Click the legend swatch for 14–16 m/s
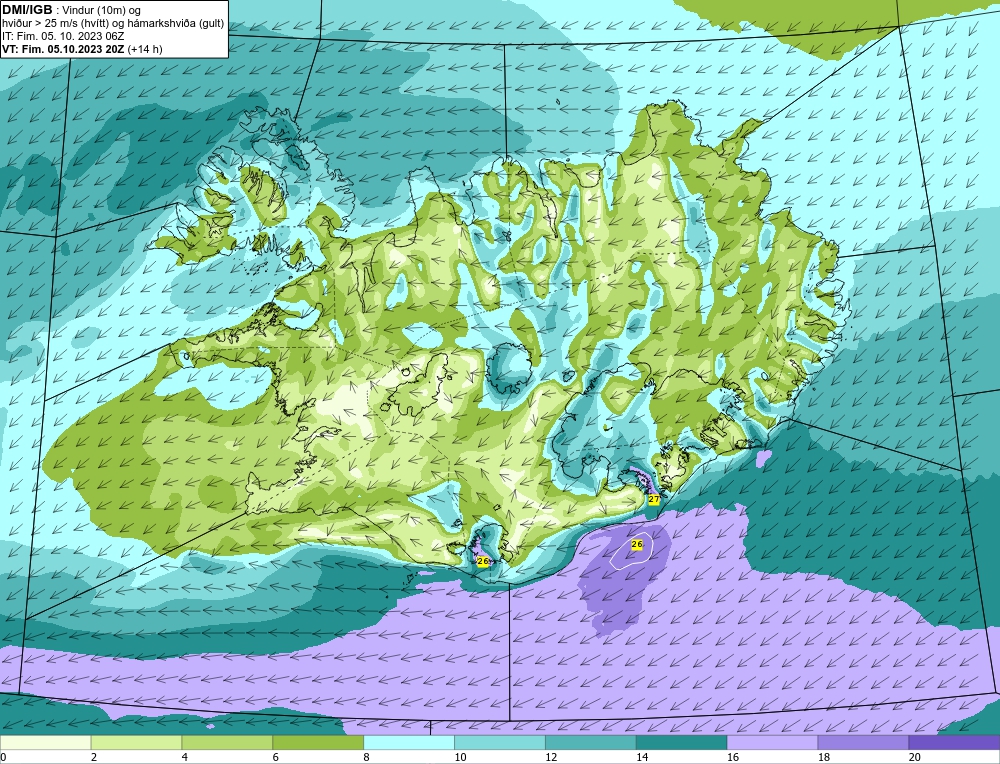The image size is (1000, 764). [682, 743]
